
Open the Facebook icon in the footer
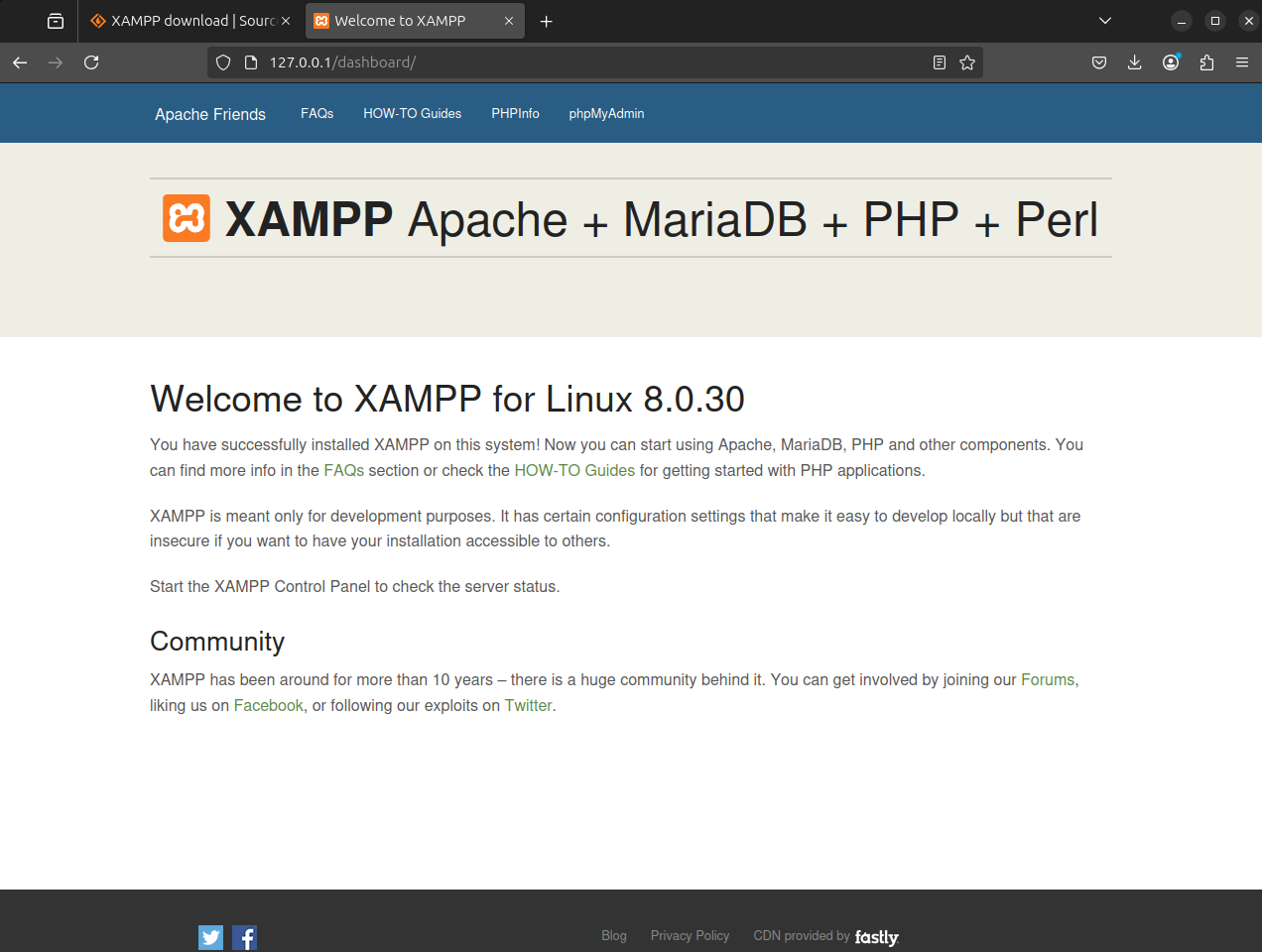point(245,937)
